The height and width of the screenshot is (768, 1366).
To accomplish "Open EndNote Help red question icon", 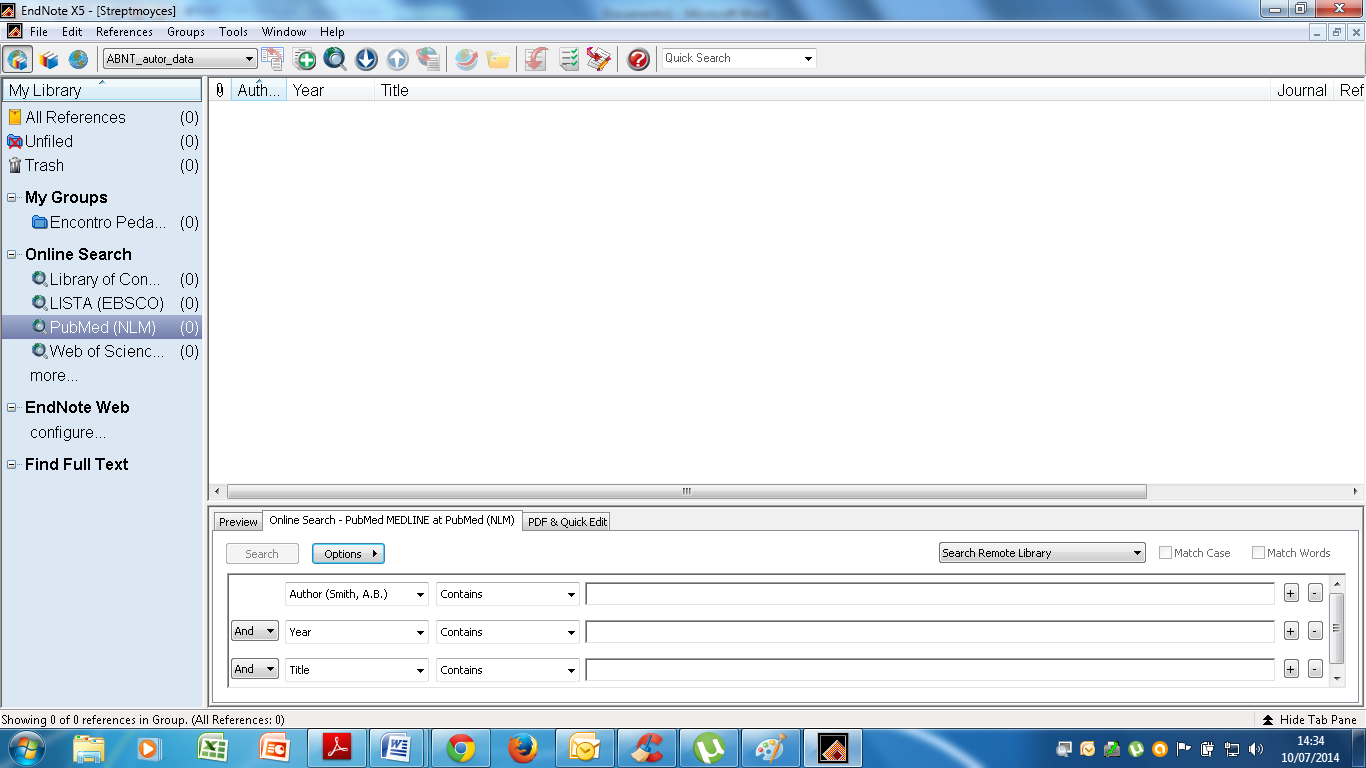I will pyautogui.click(x=638, y=59).
